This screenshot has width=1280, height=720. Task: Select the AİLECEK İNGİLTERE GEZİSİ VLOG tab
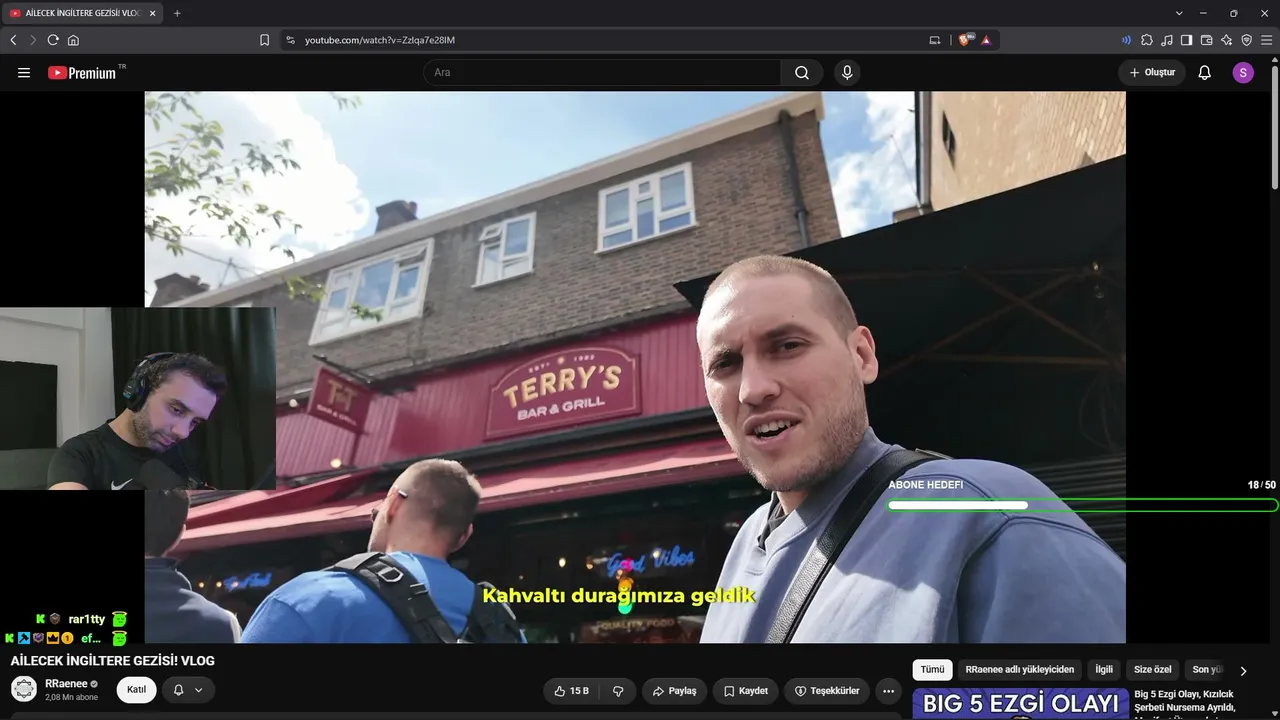click(x=83, y=13)
